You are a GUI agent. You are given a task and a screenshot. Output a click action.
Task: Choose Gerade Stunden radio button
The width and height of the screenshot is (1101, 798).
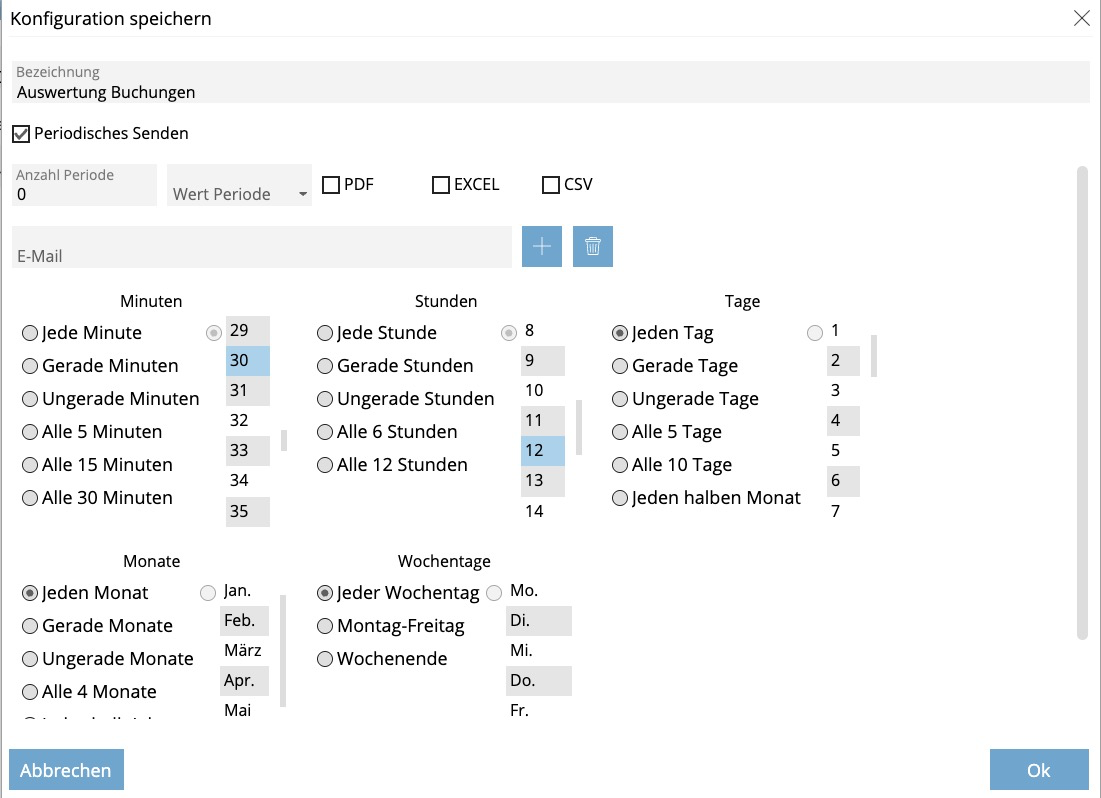325,366
